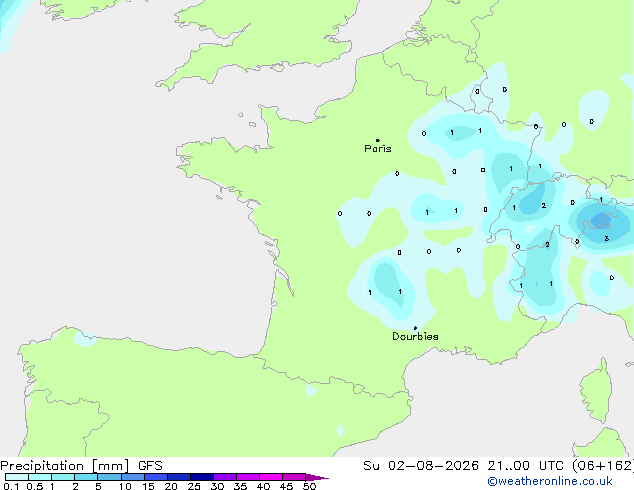Image resolution: width=634 pixels, height=490 pixels.
Task: Click the Paris city label
Action: [378, 149]
